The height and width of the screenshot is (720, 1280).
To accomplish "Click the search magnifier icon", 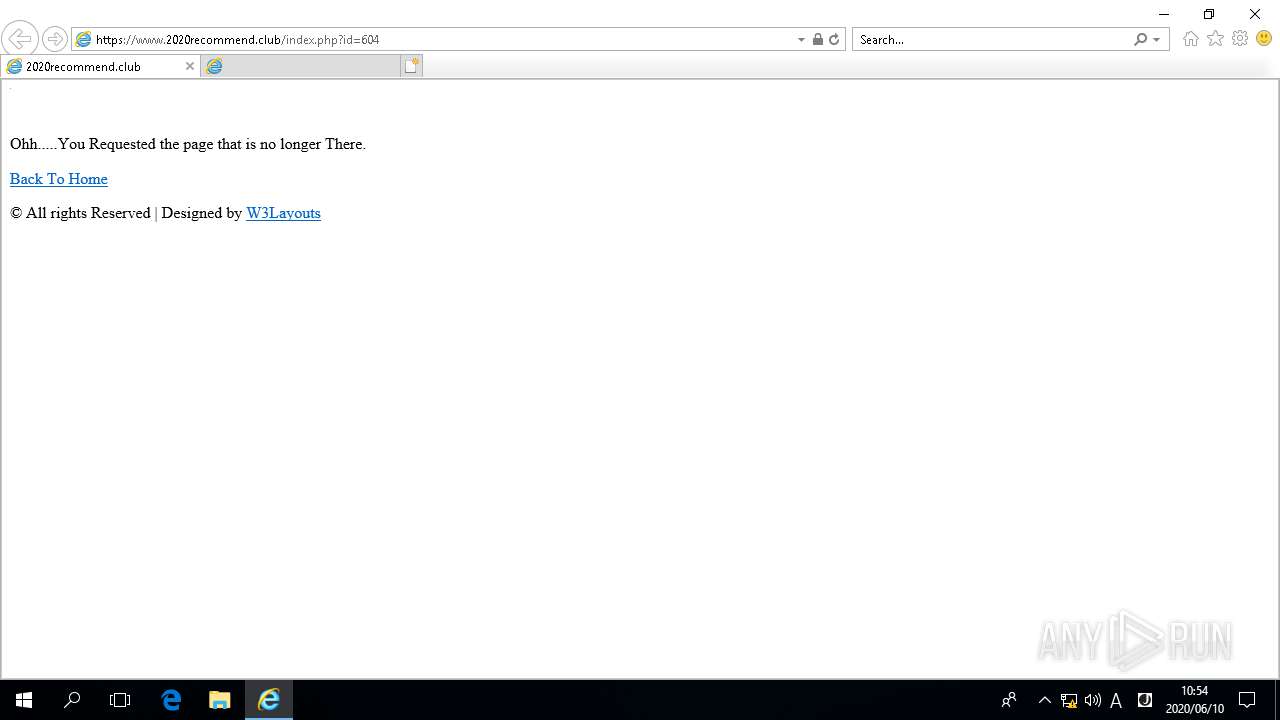I will [1140, 40].
